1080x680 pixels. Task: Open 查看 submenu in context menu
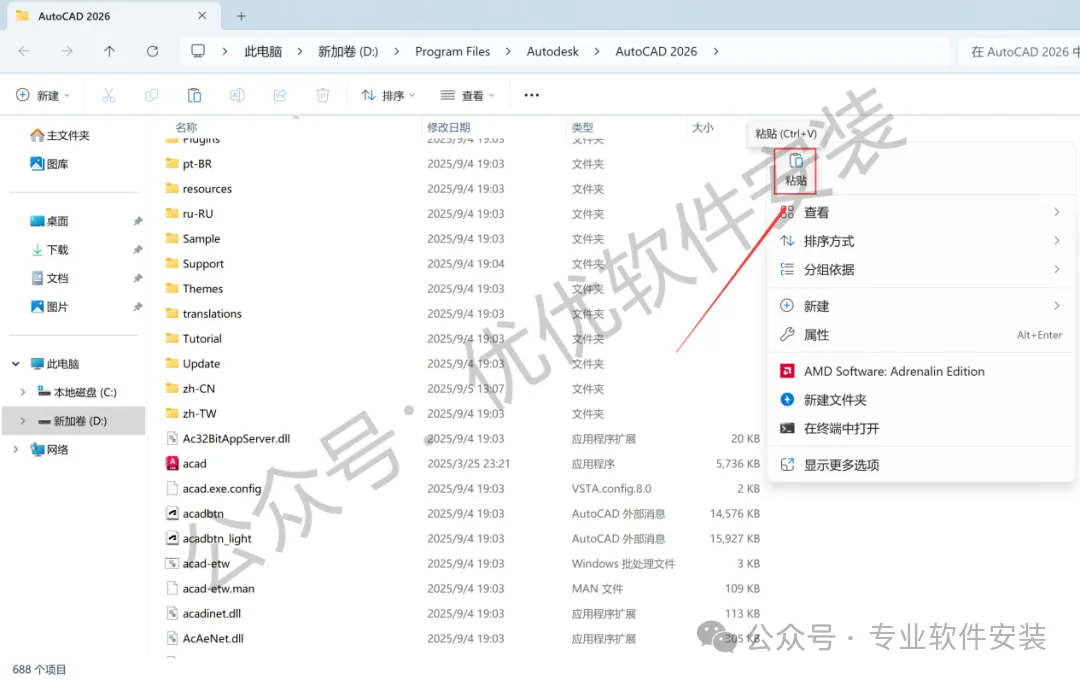coord(921,212)
